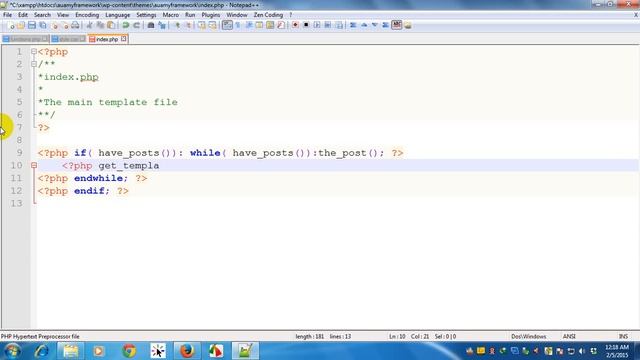Click 'Dos\Windows' line-ending status entry
The width and height of the screenshot is (640, 360).
529,337
